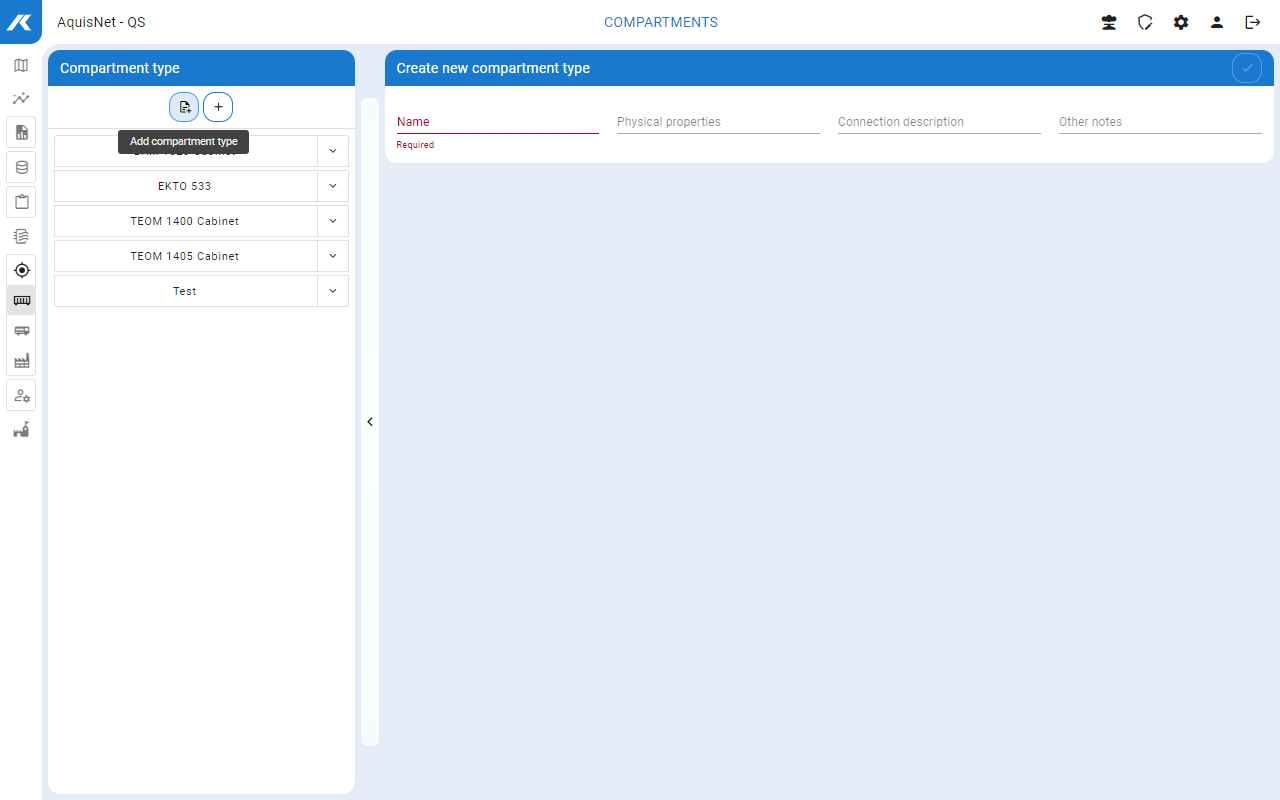
Task: Click the clipboard icon in the sidebar
Action: 21,201
